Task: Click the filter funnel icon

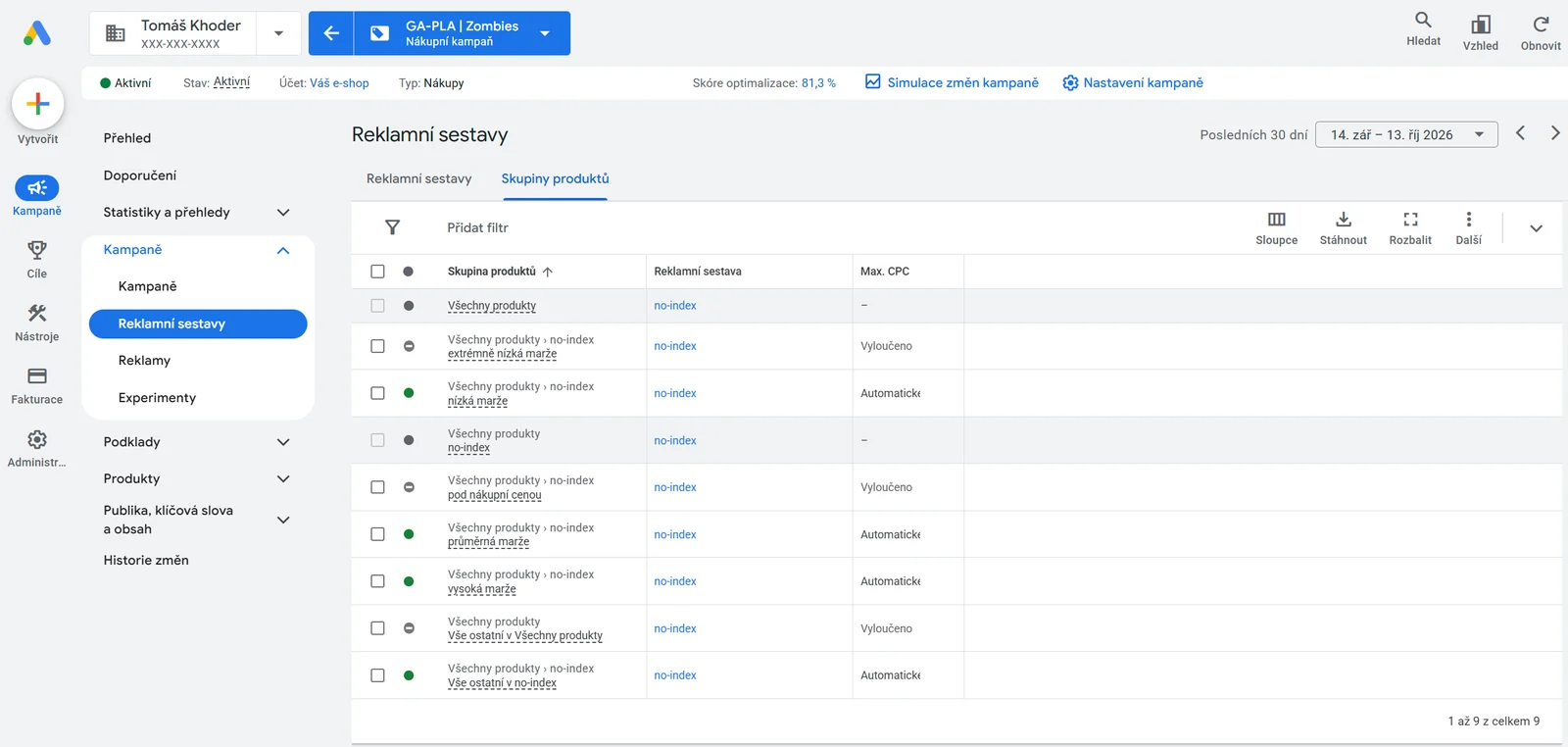Action: pyautogui.click(x=392, y=227)
